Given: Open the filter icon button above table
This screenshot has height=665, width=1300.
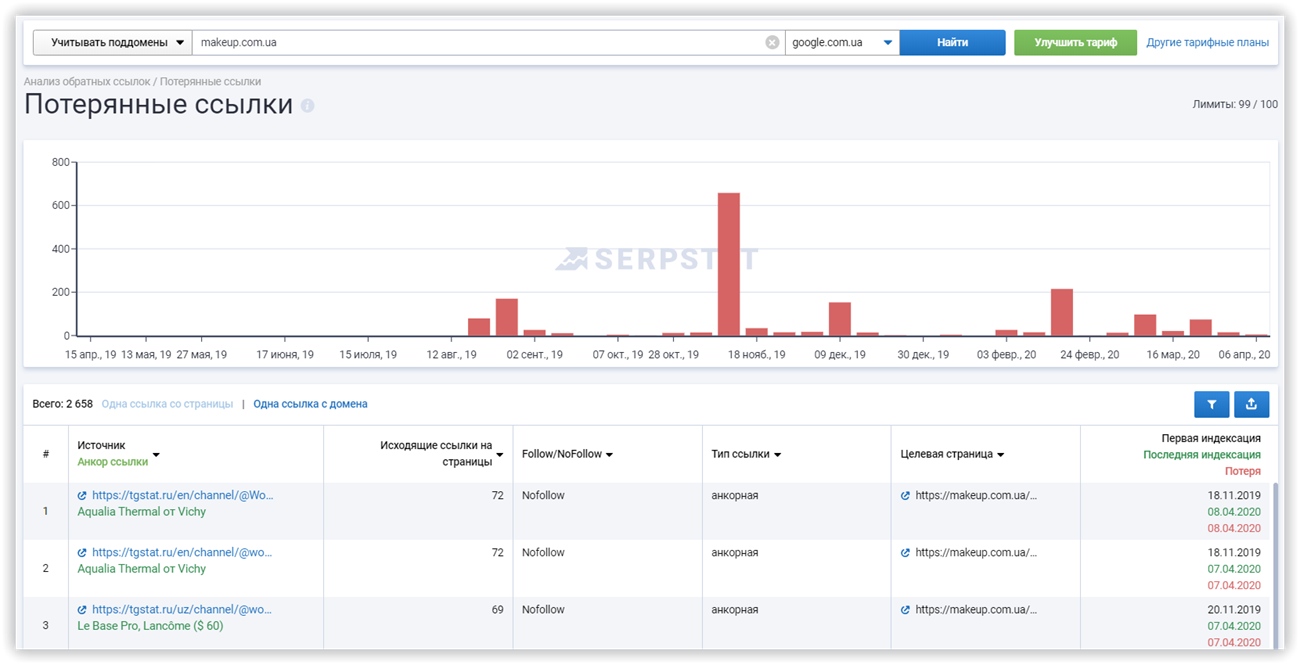Looking at the screenshot, I should [x=1211, y=404].
